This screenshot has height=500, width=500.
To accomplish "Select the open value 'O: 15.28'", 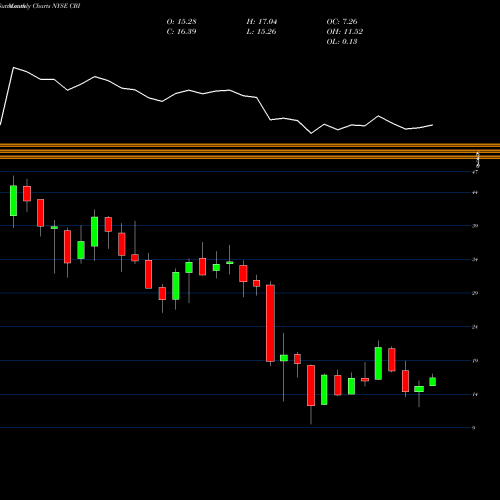I will (x=181, y=22).
